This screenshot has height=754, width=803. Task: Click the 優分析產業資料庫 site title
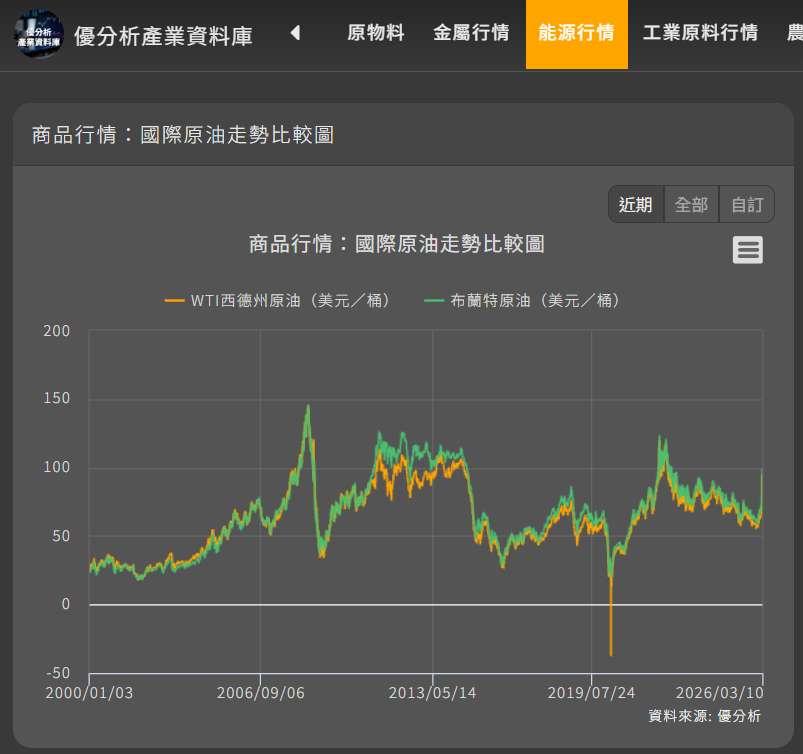click(x=163, y=36)
